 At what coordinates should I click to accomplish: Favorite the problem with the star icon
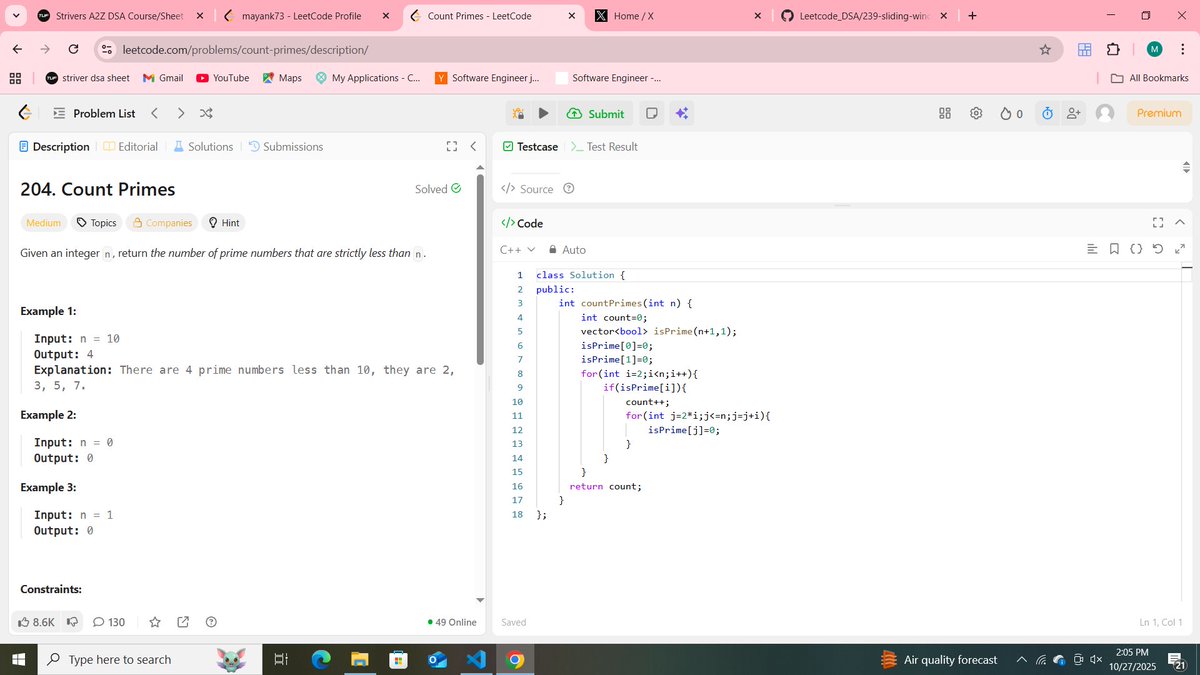click(x=155, y=622)
